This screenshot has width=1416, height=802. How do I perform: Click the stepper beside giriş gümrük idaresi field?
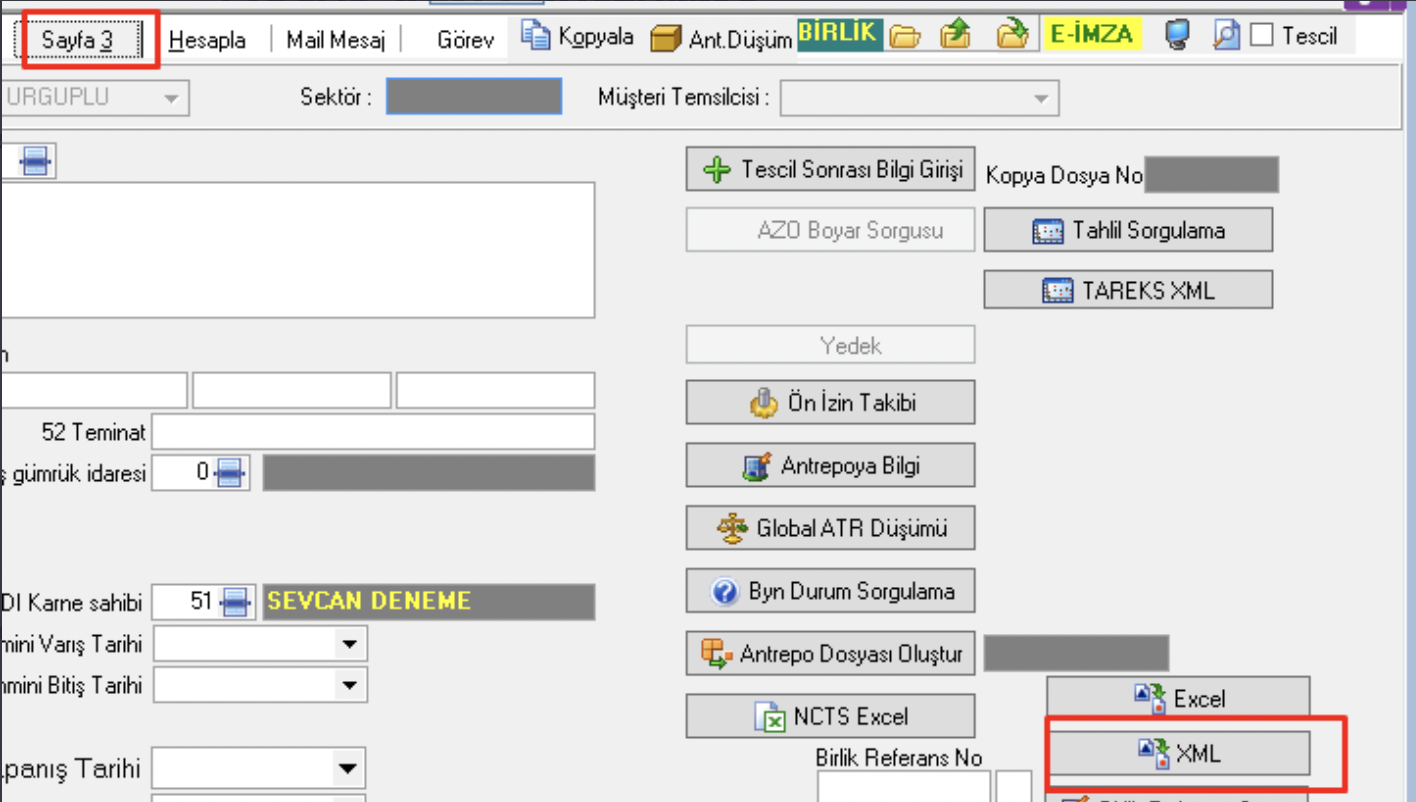pyautogui.click(x=228, y=473)
